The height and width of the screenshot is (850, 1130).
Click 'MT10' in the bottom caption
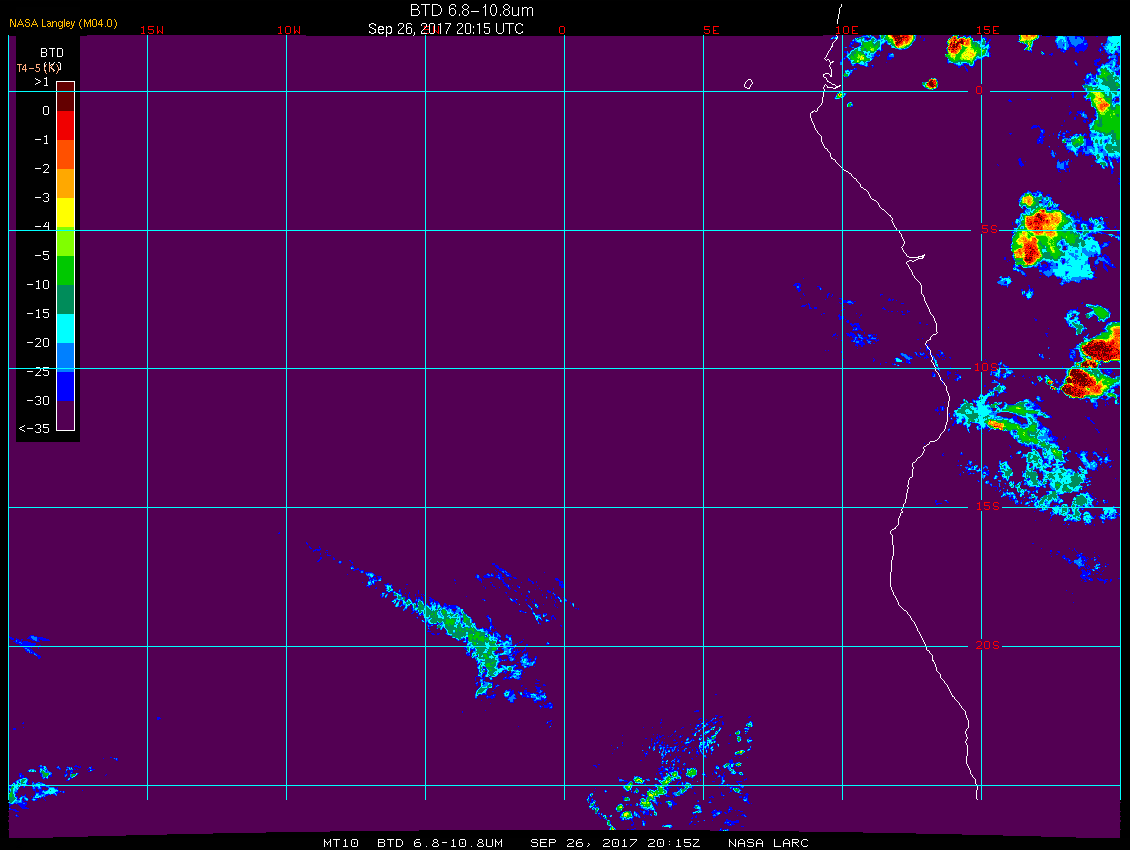340,843
